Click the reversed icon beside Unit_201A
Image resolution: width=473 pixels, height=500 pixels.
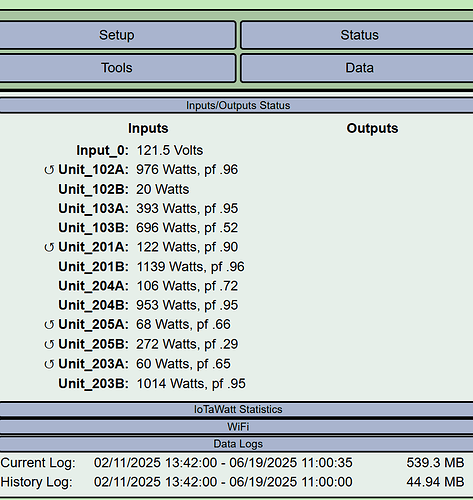click(x=49, y=248)
